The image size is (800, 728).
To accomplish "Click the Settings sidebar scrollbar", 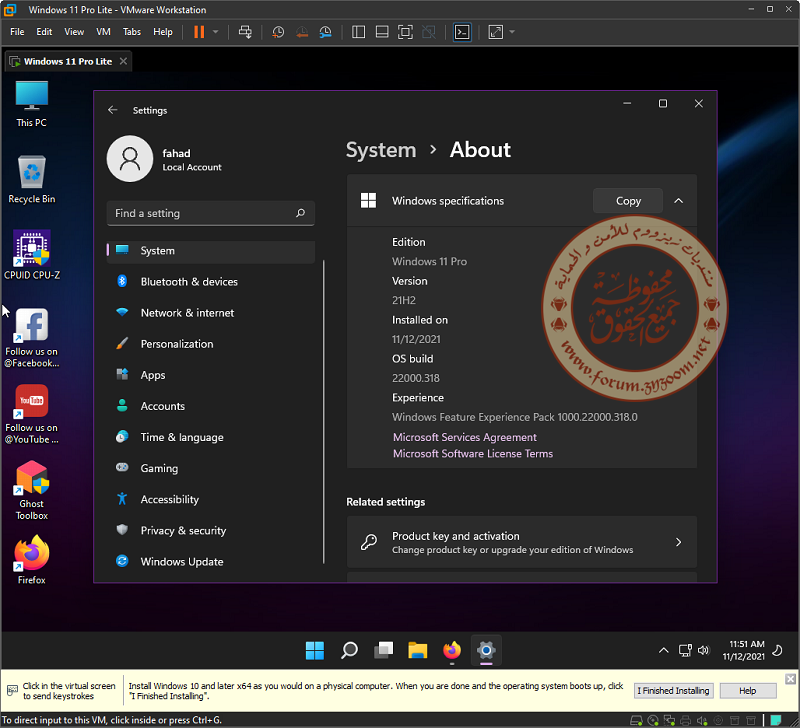I will tap(323, 411).
